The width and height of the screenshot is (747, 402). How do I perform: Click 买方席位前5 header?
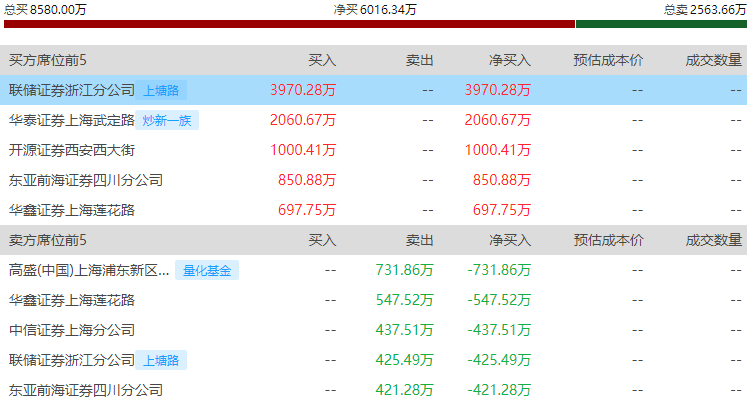point(48,60)
